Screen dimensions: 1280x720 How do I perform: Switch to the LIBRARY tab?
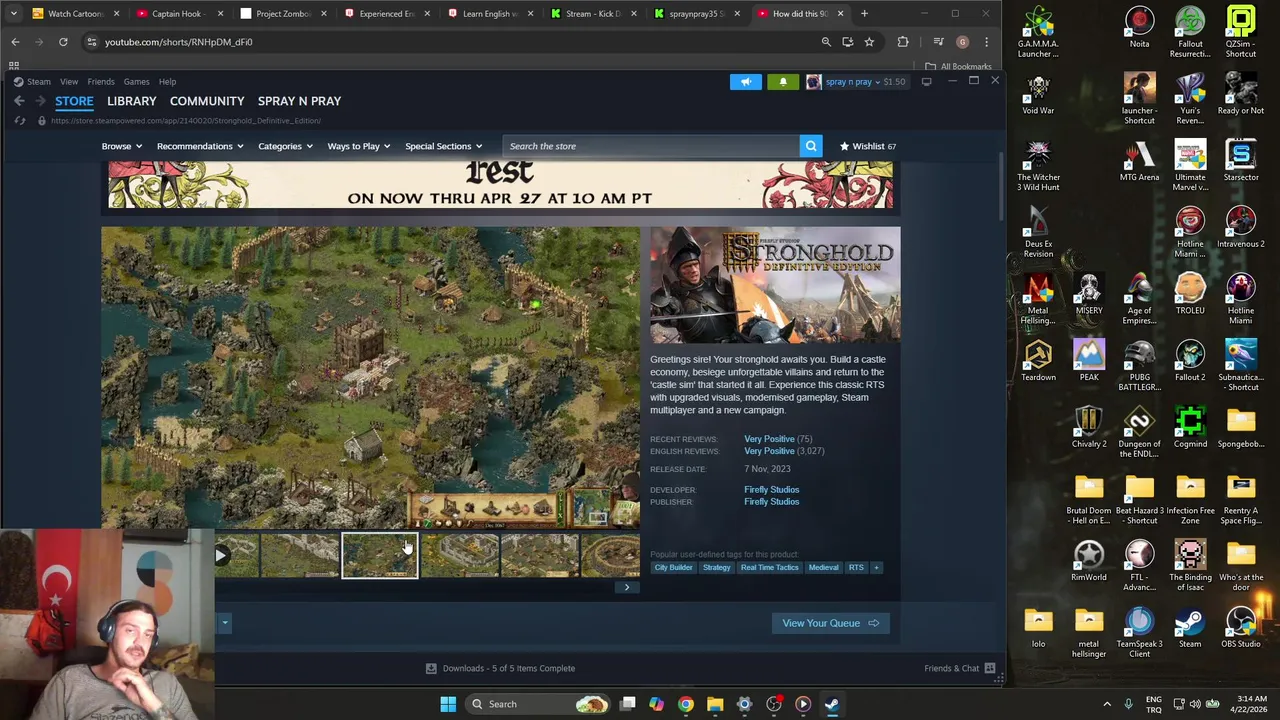132,101
